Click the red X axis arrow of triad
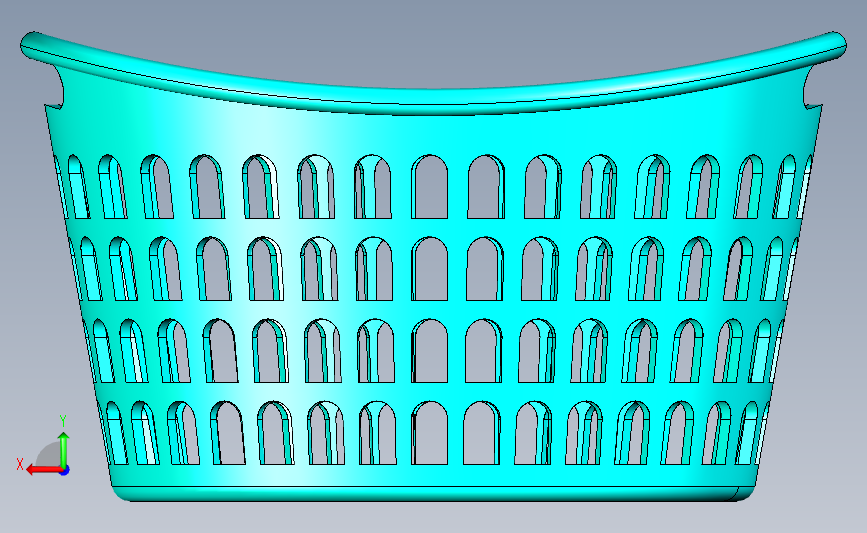Screen dimensions: 867x533 pyautogui.click(x=44, y=470)
